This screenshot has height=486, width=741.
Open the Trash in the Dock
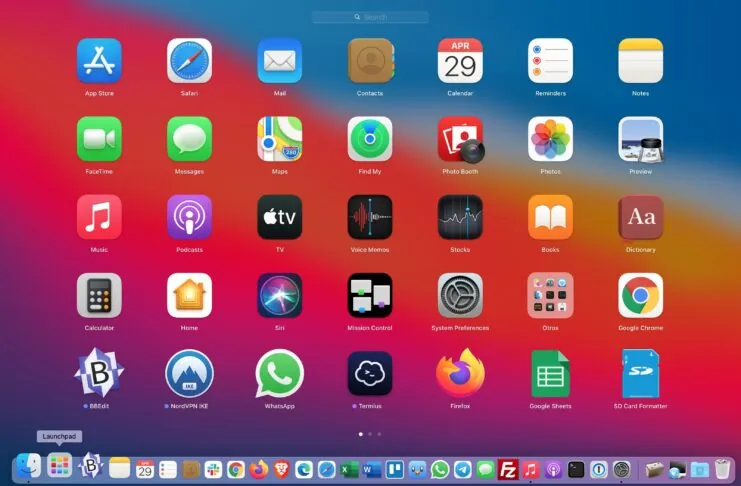coord(722,469)
